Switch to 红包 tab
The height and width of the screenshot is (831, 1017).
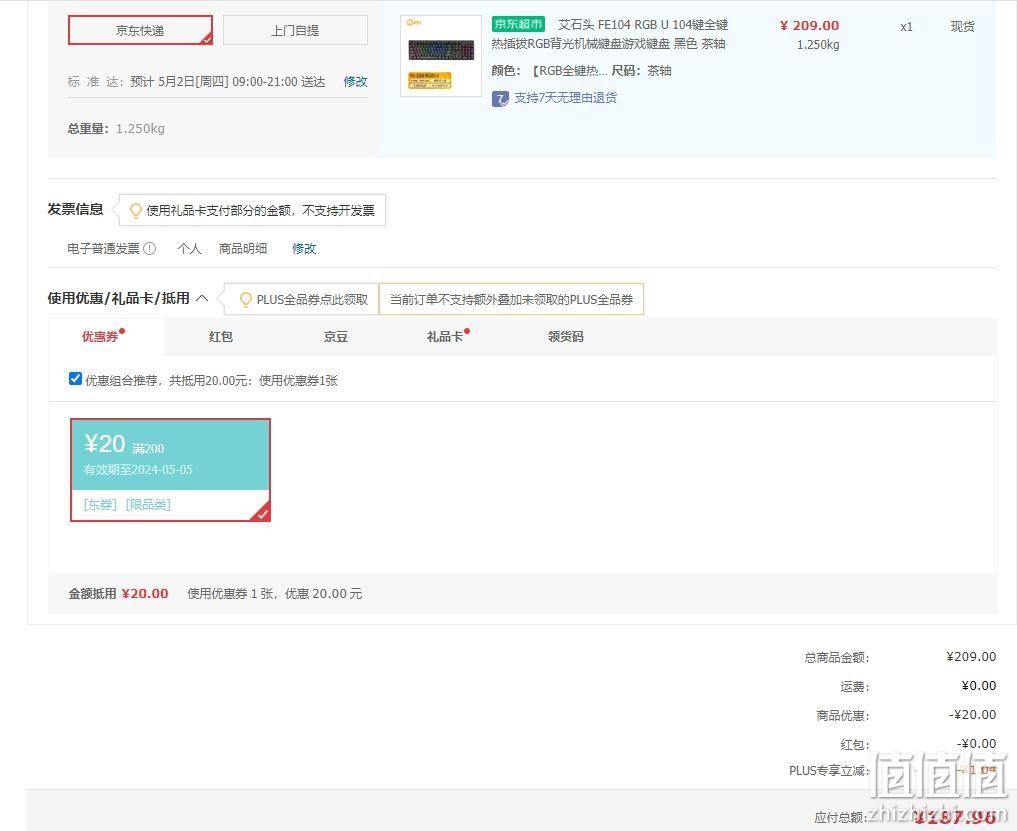(x=221, y=337)
